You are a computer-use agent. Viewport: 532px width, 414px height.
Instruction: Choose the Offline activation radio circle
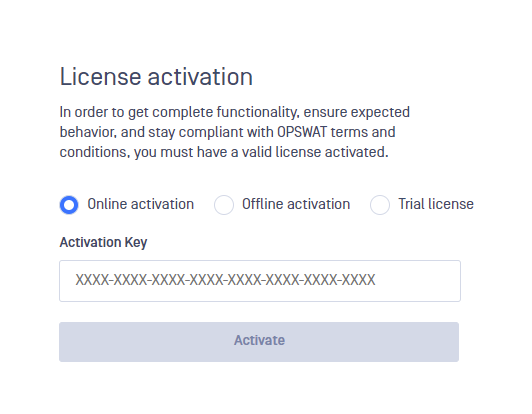pos(224,205)
